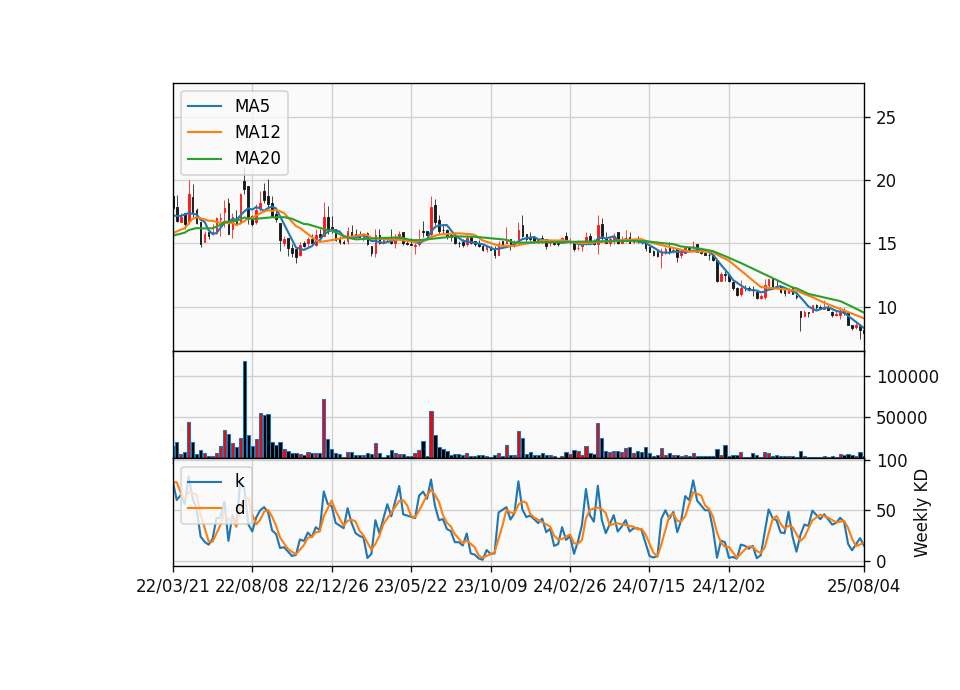Click the 23/10/09 date axis label
This screenshot has width=960, height=690.
coord(490,586)
